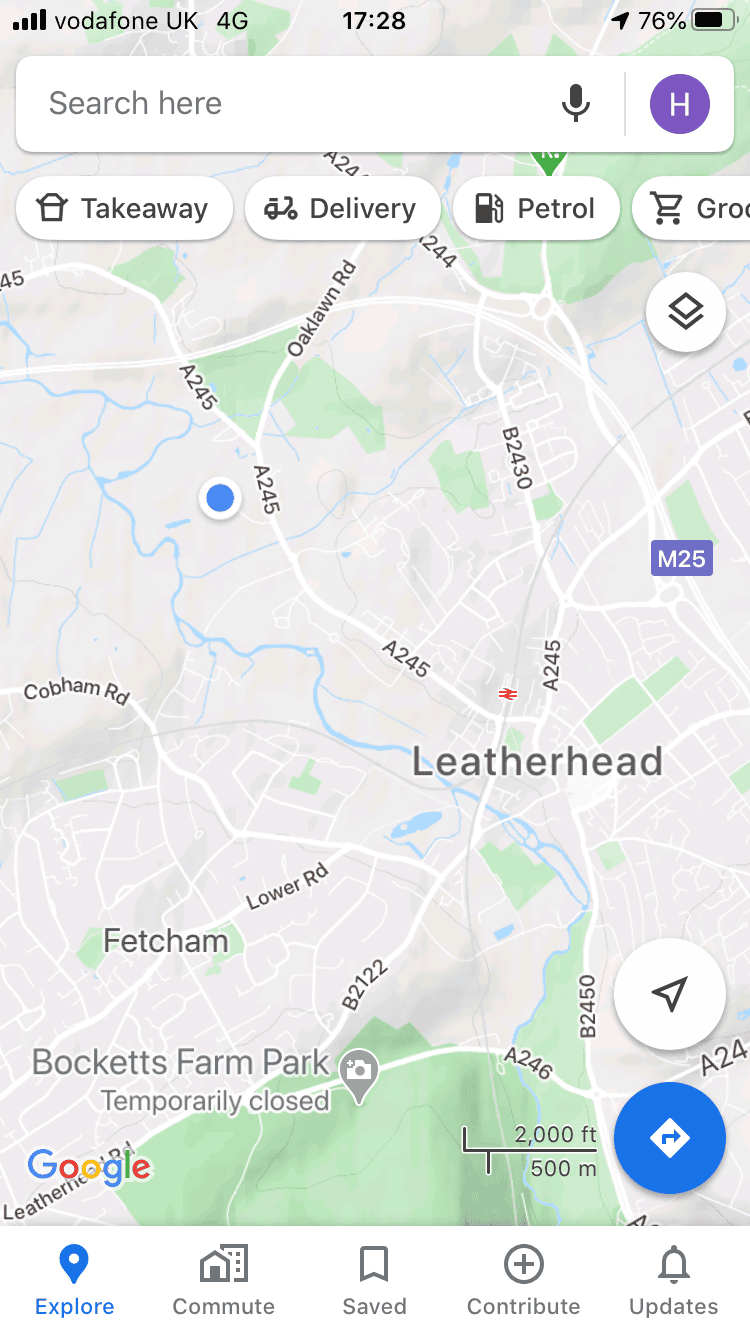750x1334 pixels.
Task: Tap the location arrow to recenter map
Action: point(670,993)
